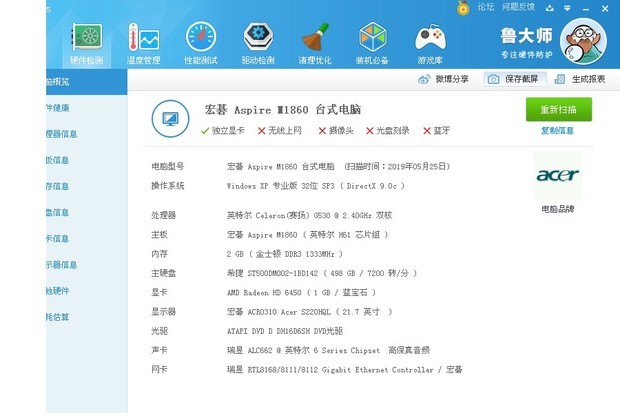This screenshot has height=413, width=620.
Task: Minimize the 鲁大师 window
Action: (586, 8)
